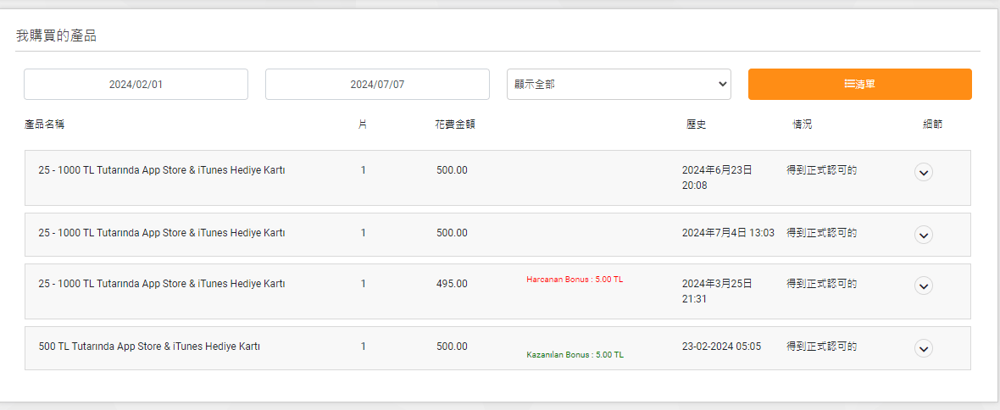Image resolution: width=1000 pixels, height=410 pixels.
Task: Open the 顯示全部 filter dropdown
Action: (x=619, y=84)
